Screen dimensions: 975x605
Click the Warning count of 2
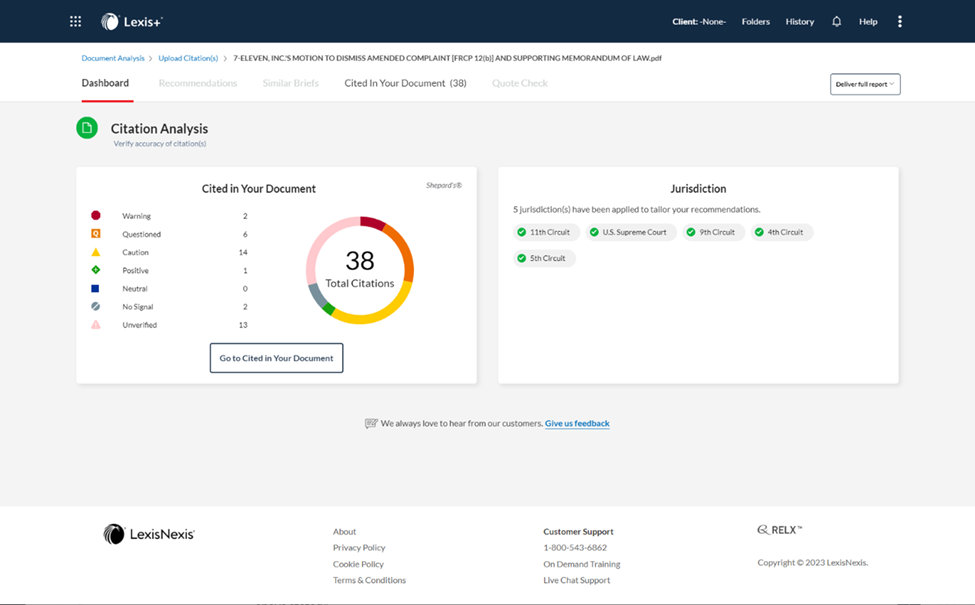[x=245, y=216]
